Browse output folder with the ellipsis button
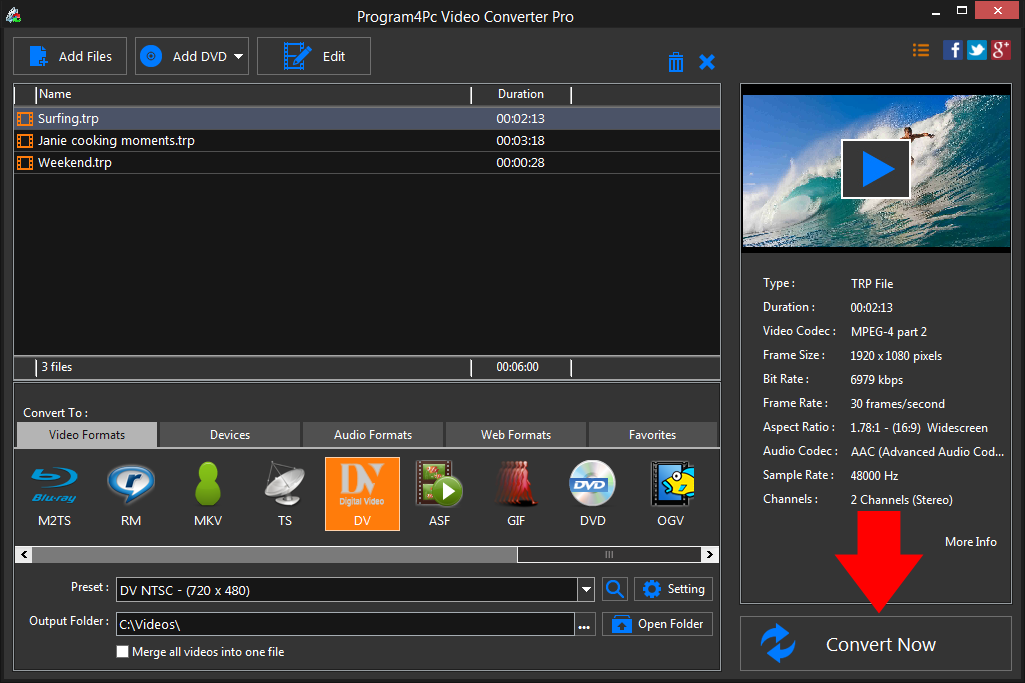The height and width of the screenshot is (683, 1025). pyautogui.click(x=584, y=623)
